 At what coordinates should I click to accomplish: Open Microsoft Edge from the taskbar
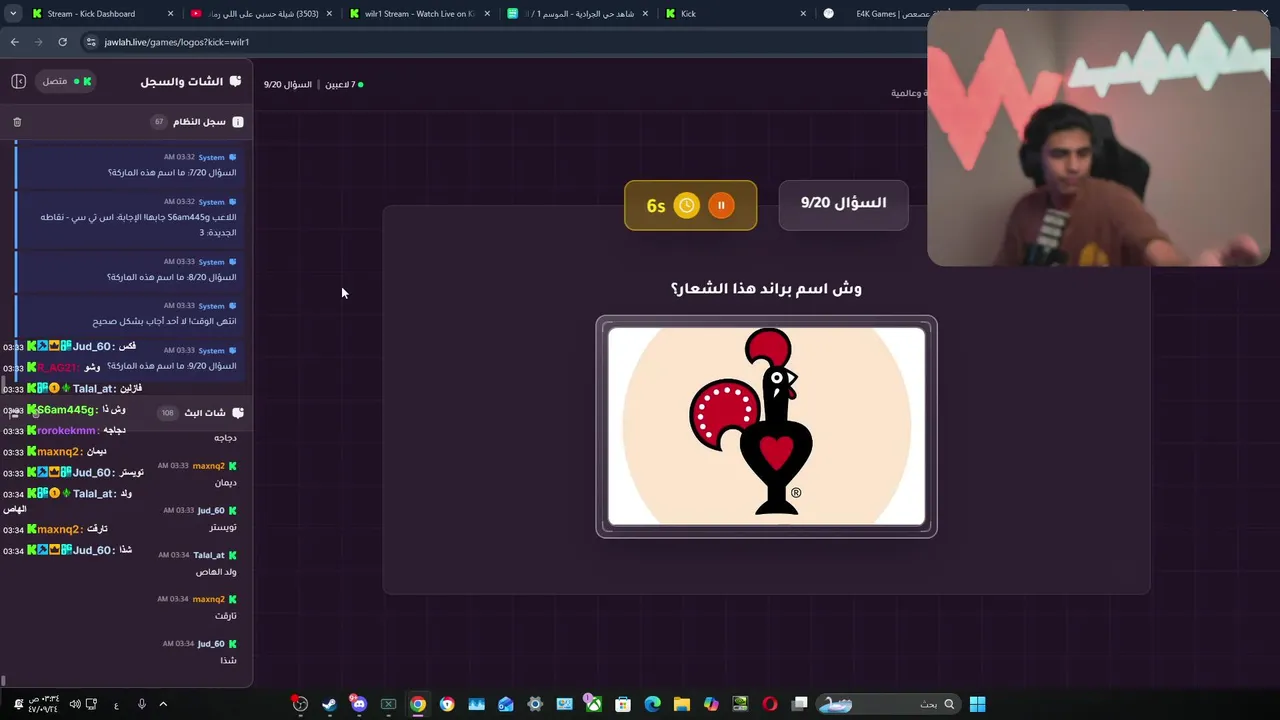click(x=652, y=704)
